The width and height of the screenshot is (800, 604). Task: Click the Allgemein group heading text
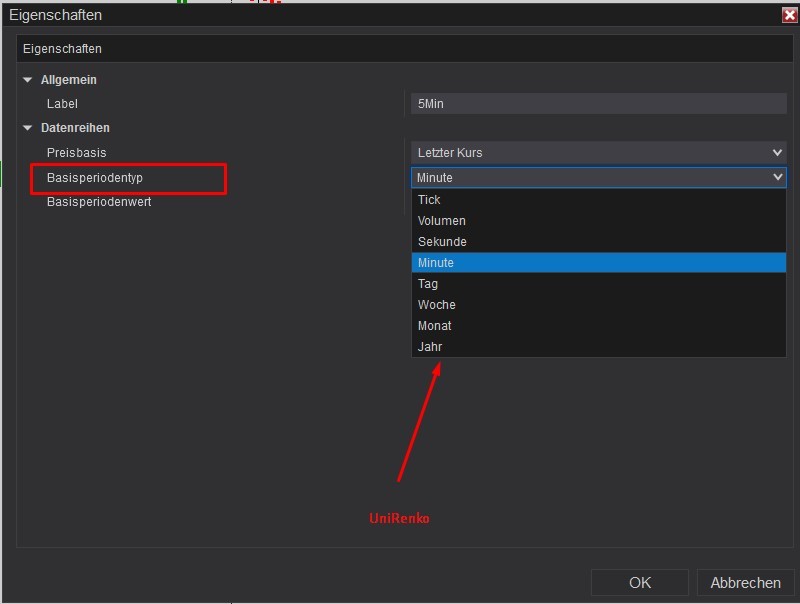click(x=69, y=80)
